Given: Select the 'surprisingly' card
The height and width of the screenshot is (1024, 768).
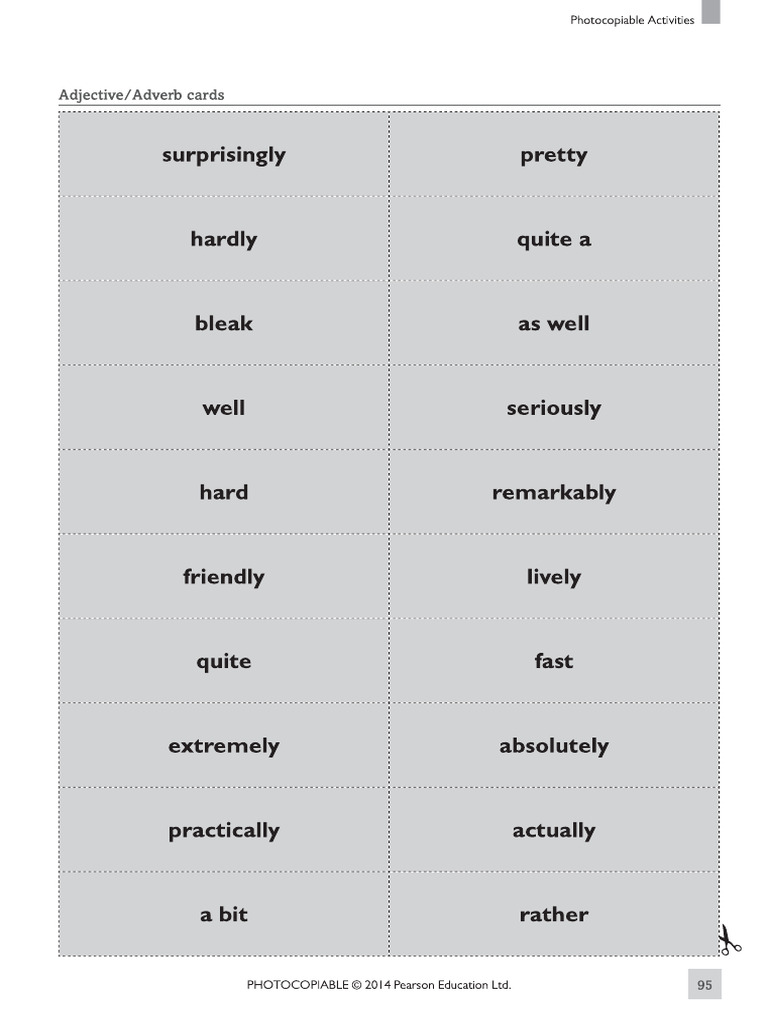Looking at the screenshot, I should (x=224, y=155).
